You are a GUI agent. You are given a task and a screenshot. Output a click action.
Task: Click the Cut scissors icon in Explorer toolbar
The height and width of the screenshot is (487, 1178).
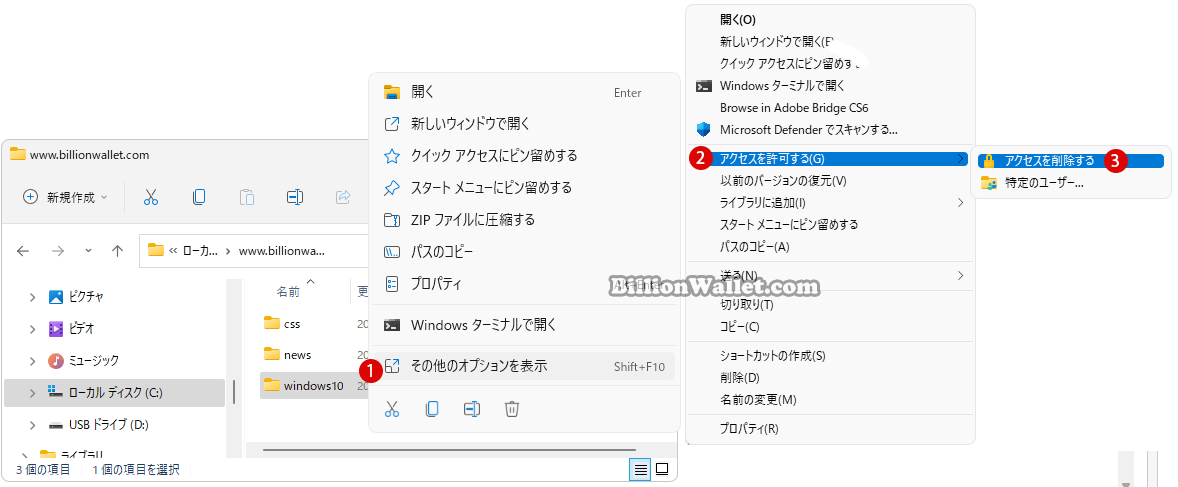tap(151, 197)
